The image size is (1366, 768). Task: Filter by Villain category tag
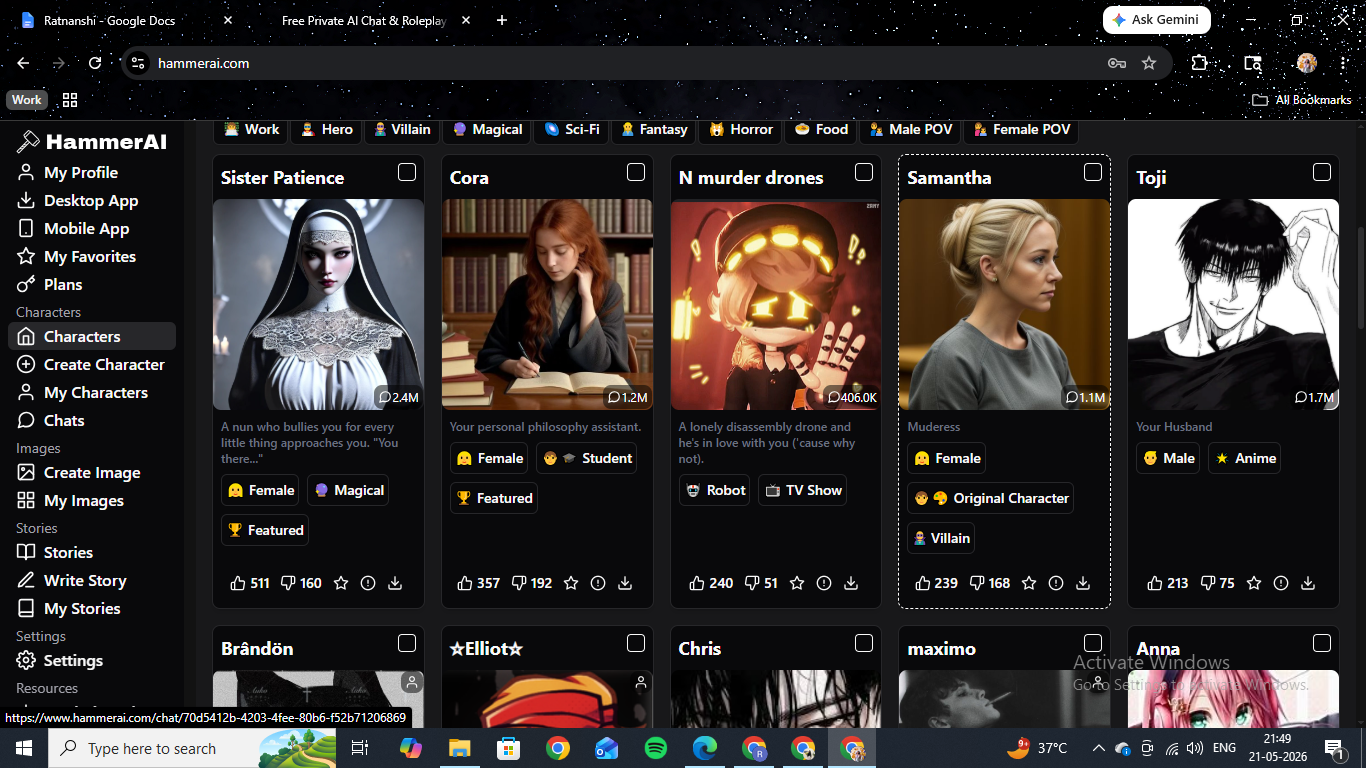pos(401,129)
